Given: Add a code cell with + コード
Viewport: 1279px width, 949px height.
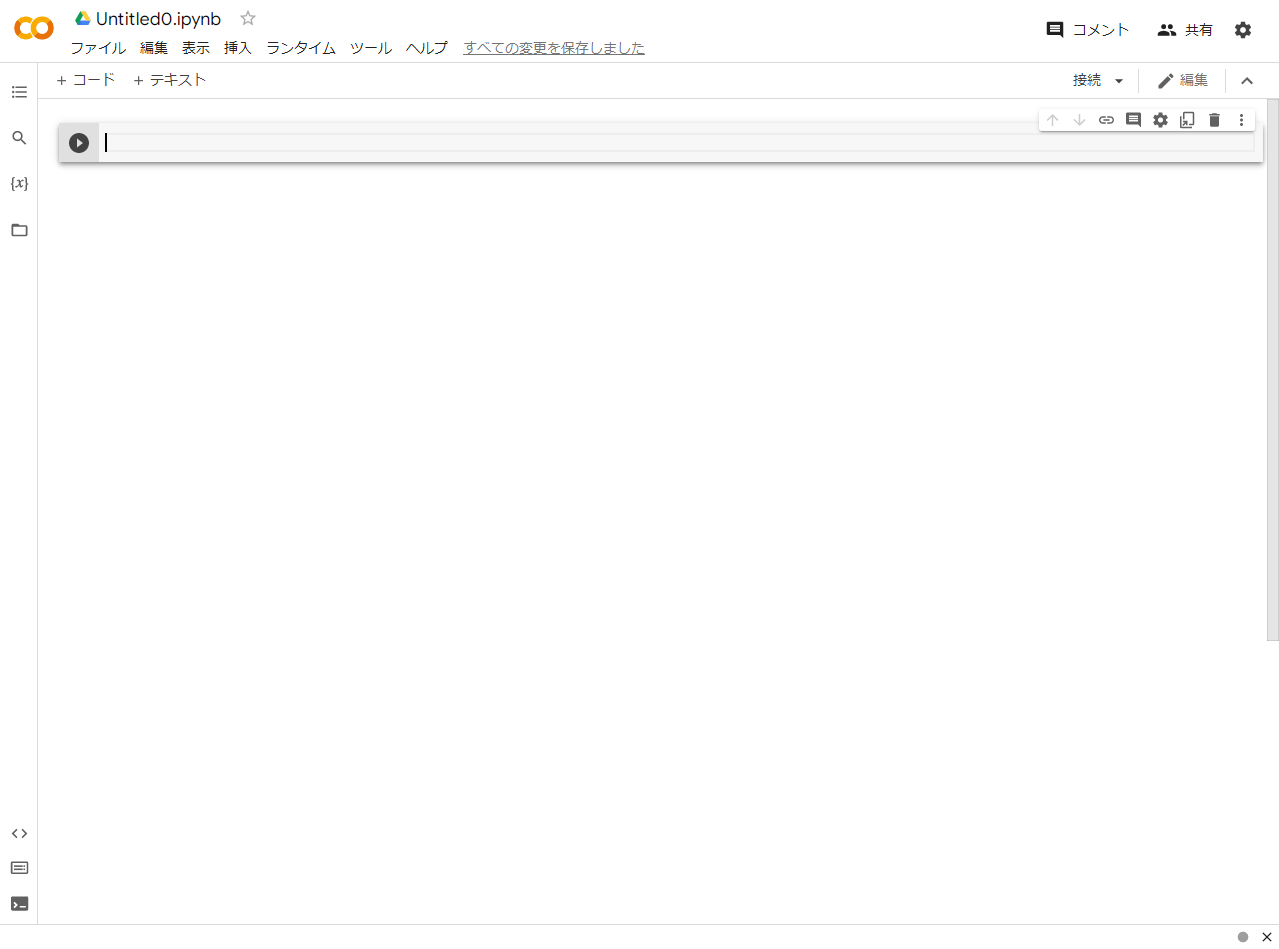Looking at the screenshot, I should pyautogui.click(x=86, y=80).
